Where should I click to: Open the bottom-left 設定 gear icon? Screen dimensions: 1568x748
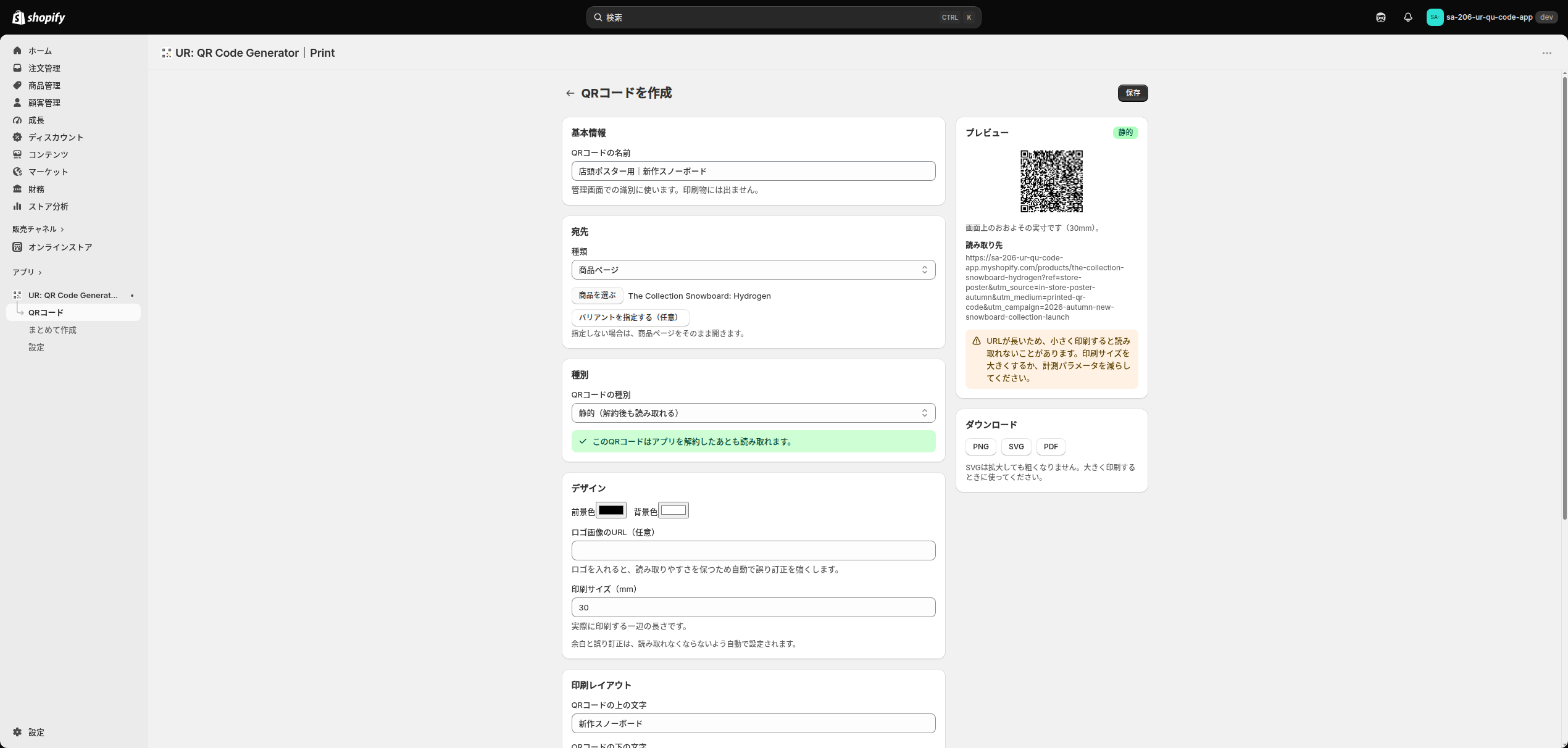point(17,732)
